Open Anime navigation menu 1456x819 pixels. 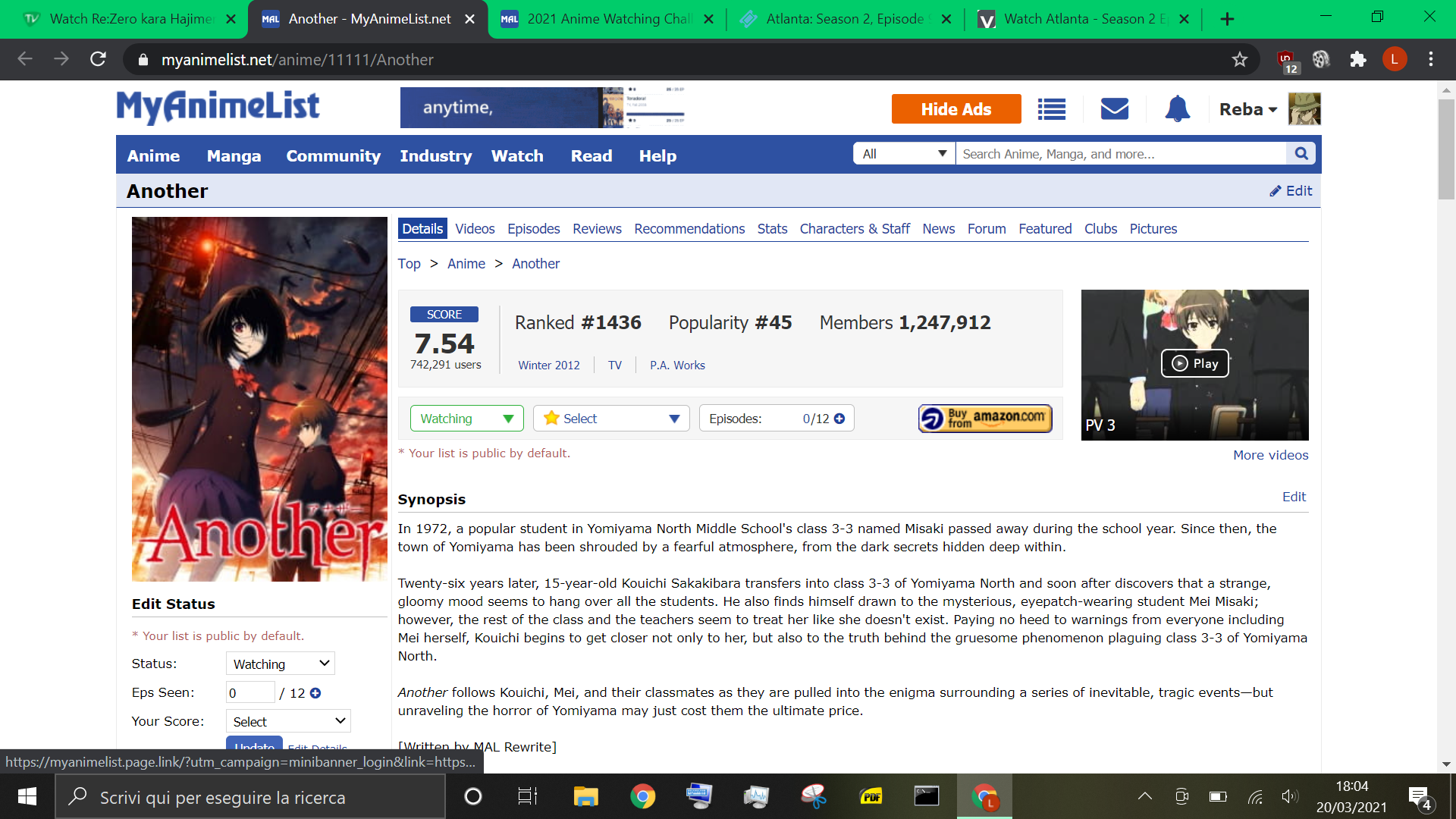[153, 155]
